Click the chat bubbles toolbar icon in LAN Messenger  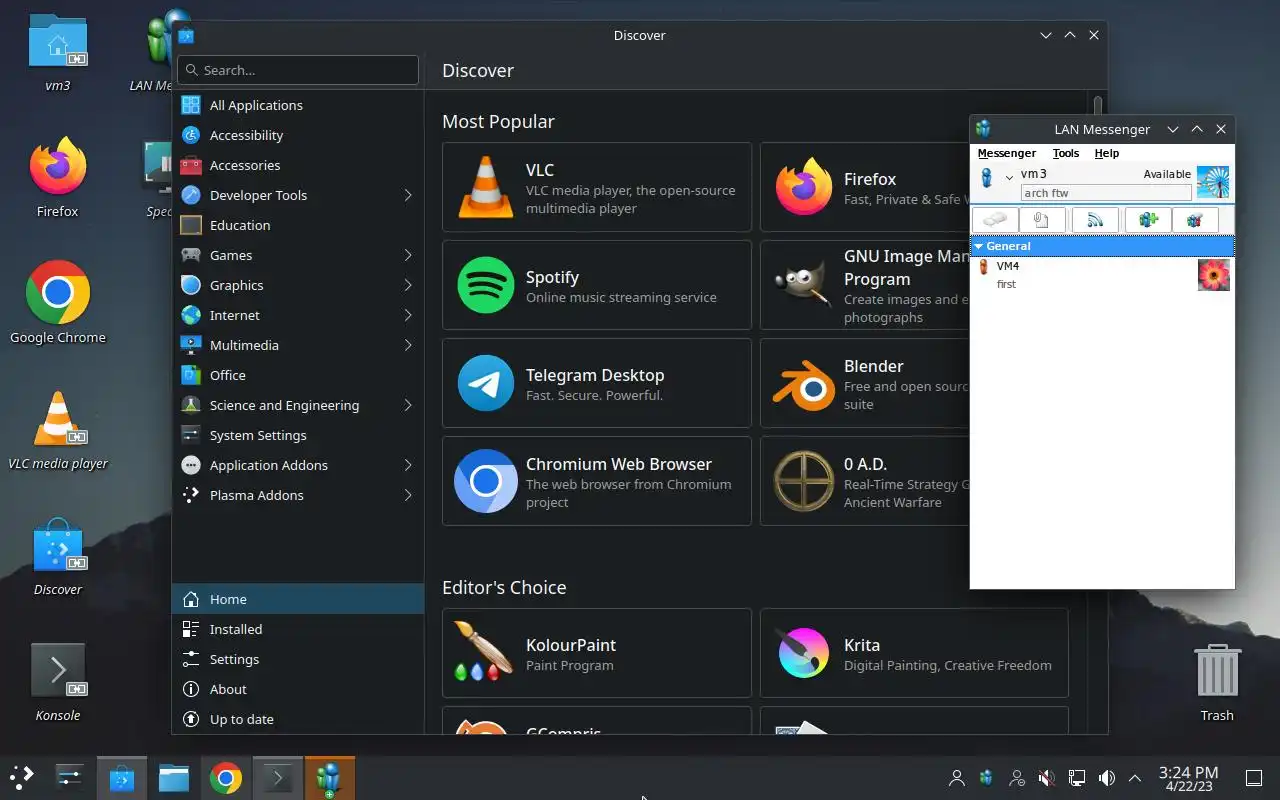(x=995, y=220)
